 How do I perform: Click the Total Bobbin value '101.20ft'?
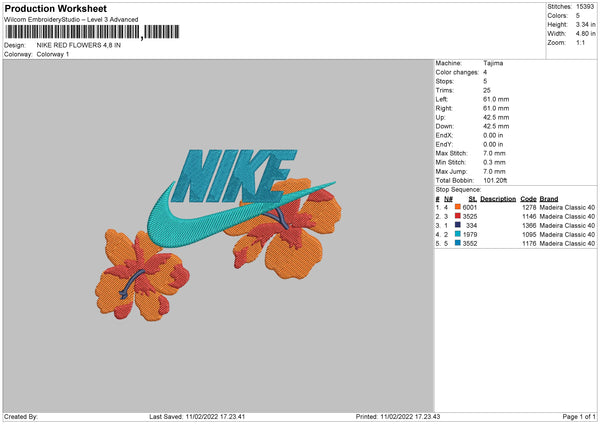(x=496, y=180)
